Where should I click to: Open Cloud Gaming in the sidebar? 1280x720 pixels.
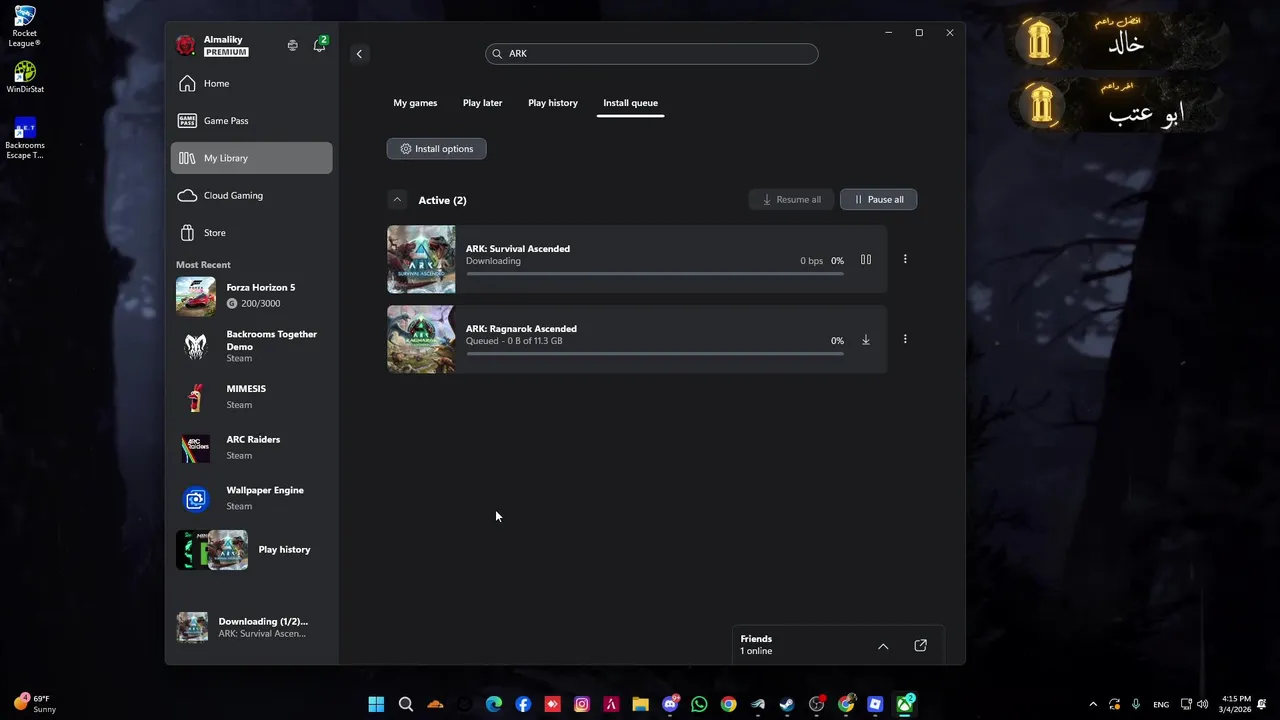(251, 195)
